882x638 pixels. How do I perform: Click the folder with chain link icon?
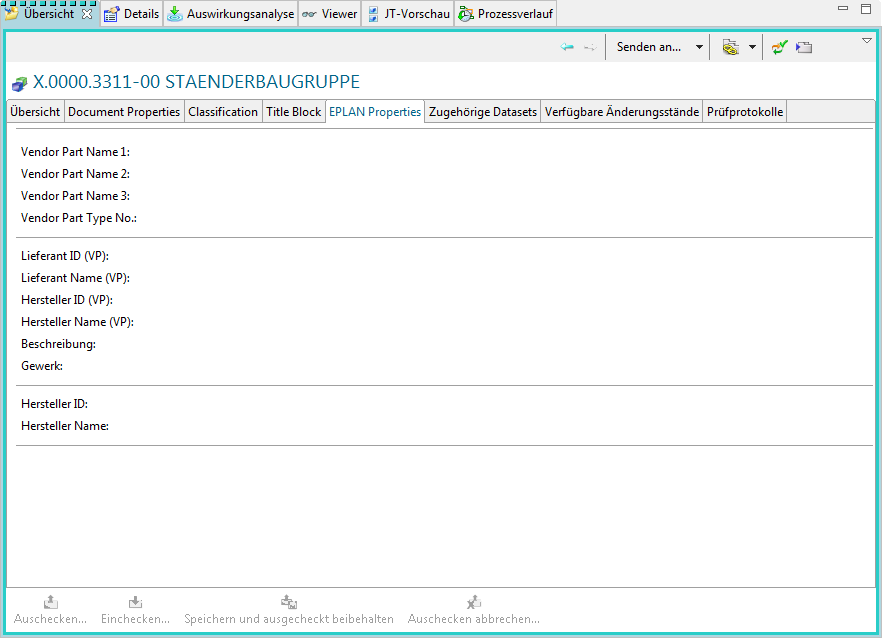pos(731,47)
